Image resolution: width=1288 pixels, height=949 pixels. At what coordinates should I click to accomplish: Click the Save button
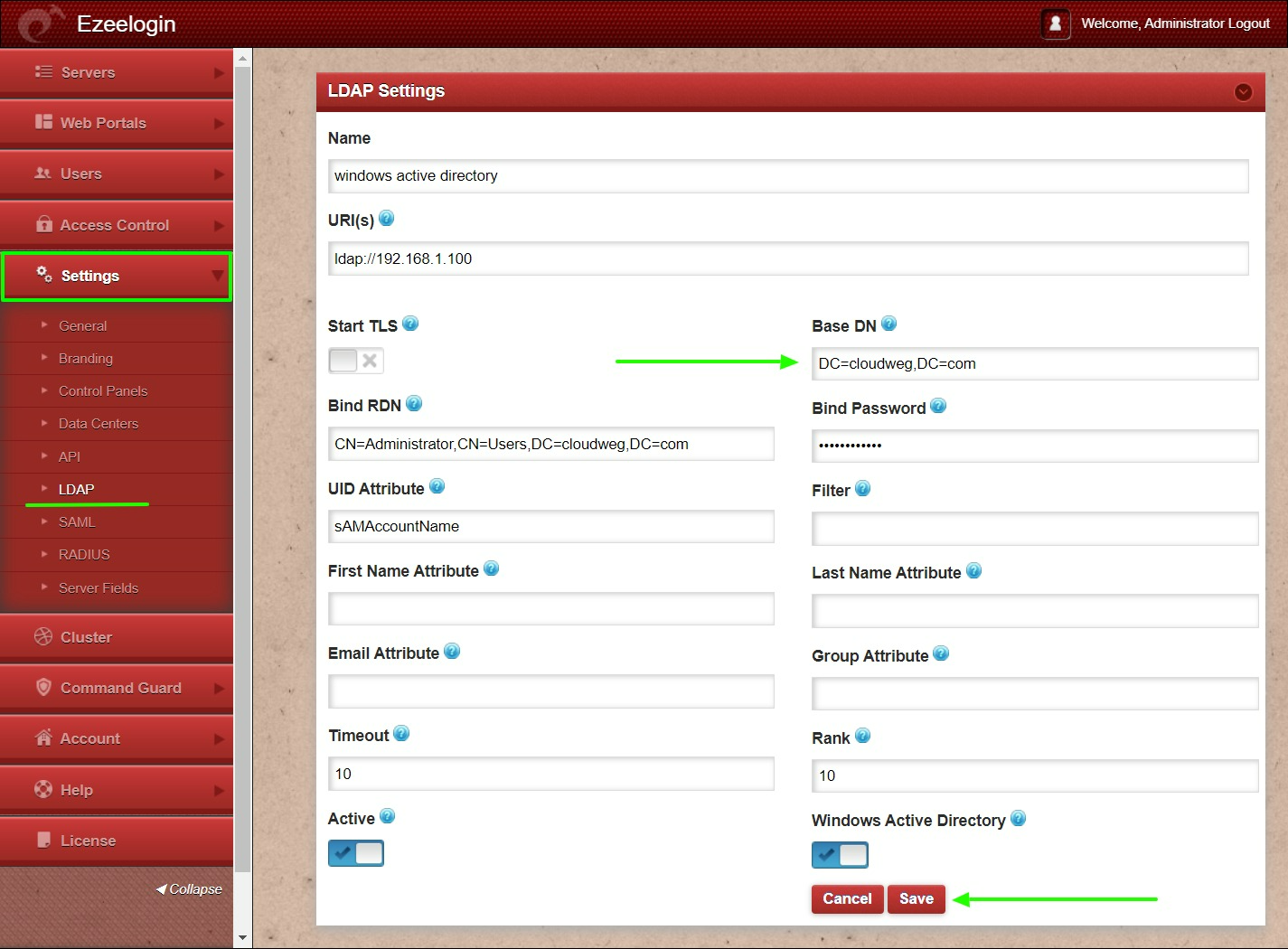(x=916, y=898)
